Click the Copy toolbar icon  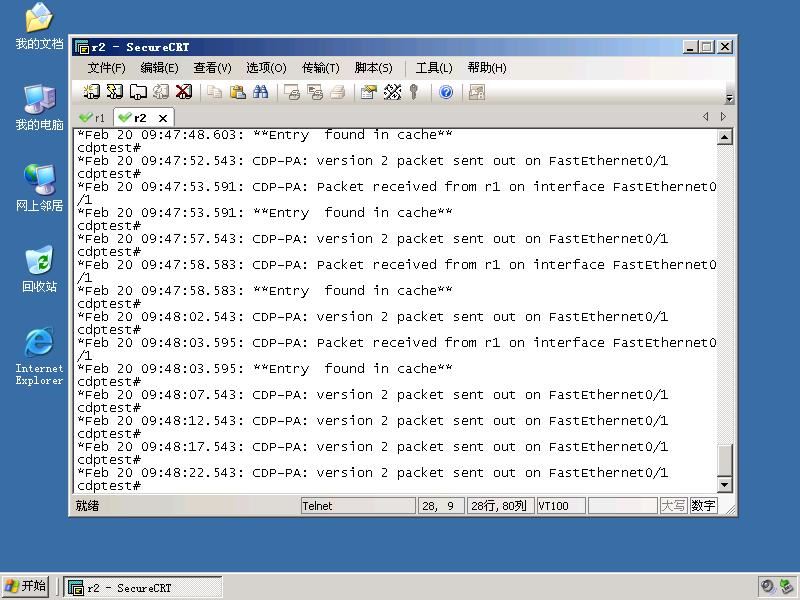click(x=214, y=92)
